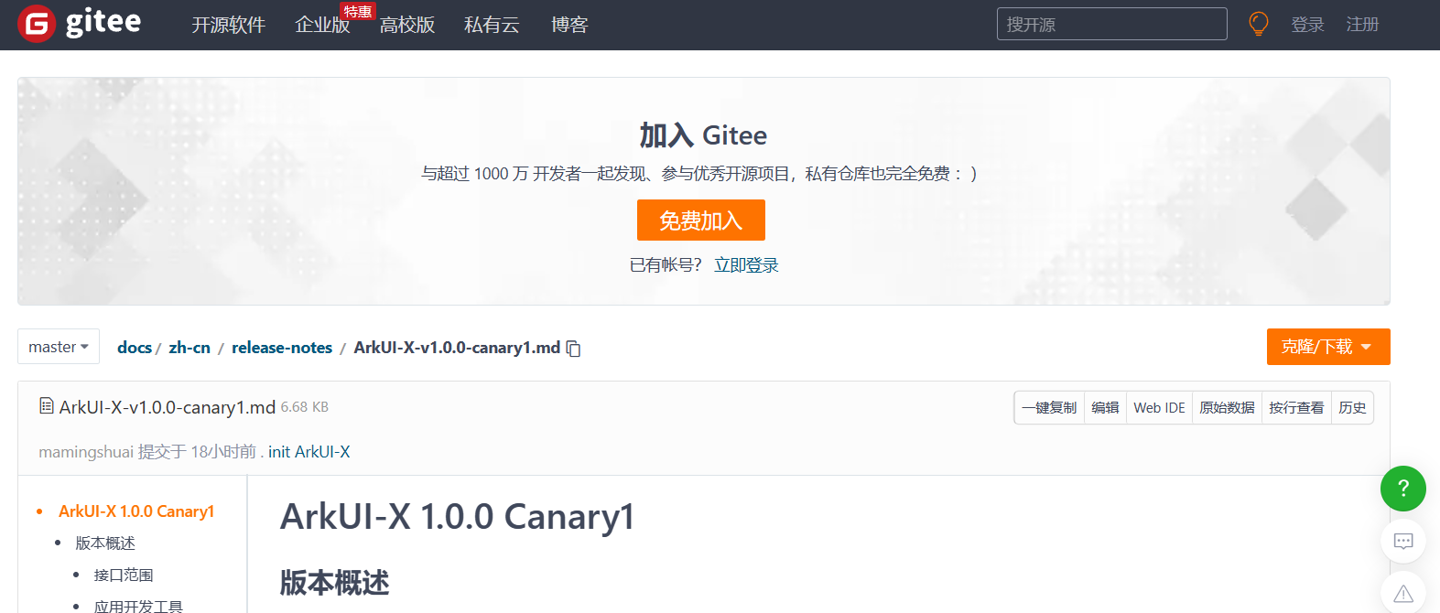Click the 注册 link in header
Screen dimensions: 1440x613
point(1362,25)
